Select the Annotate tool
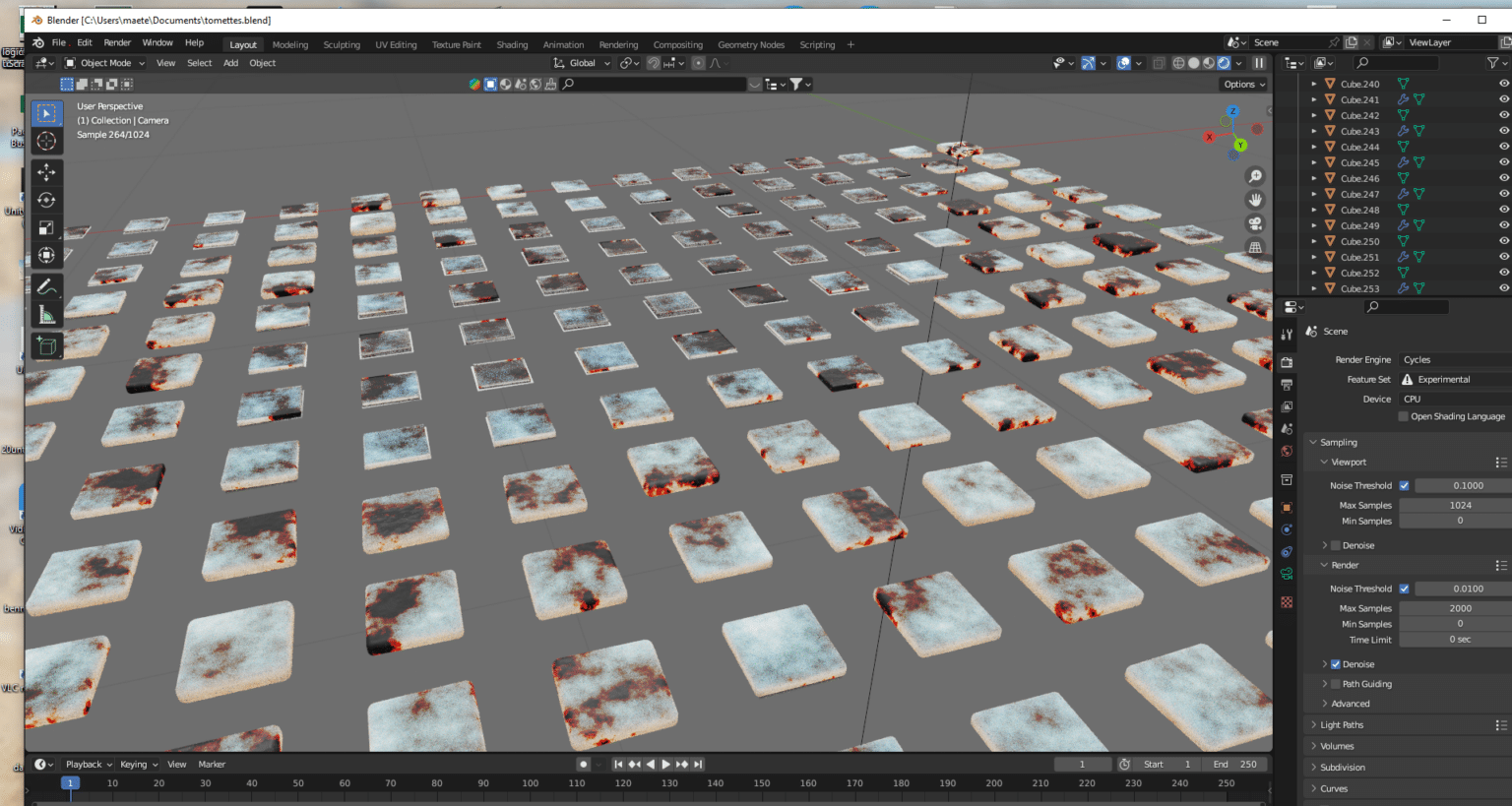1512x806 pixels. click(46, 286)
